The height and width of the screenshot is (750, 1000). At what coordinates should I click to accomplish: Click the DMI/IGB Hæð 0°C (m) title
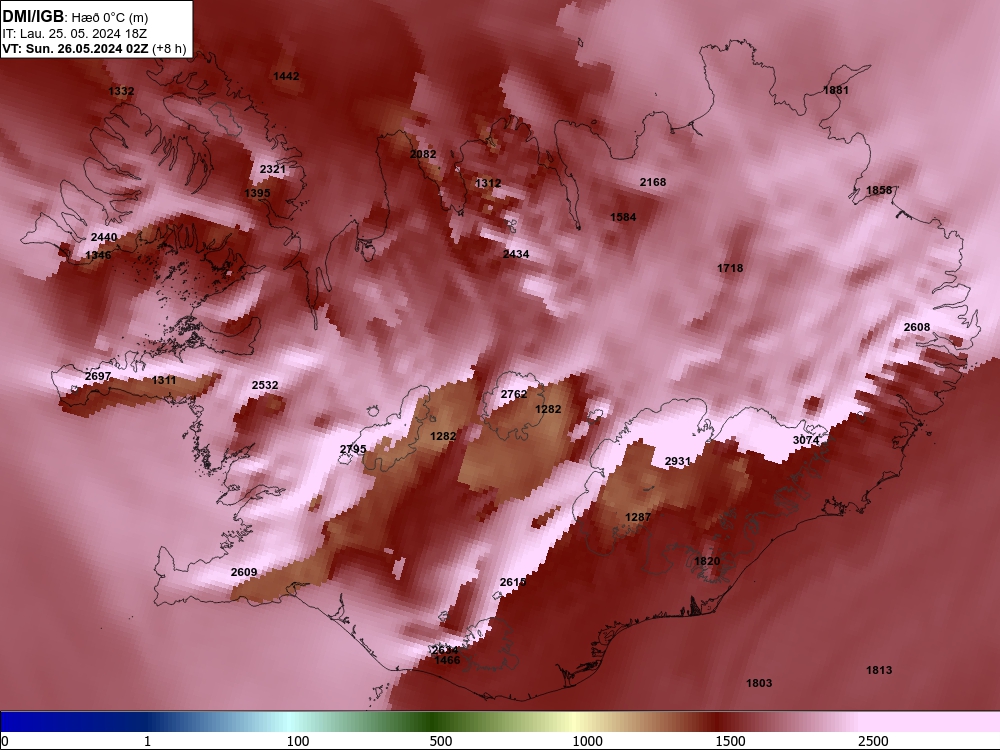75,17
